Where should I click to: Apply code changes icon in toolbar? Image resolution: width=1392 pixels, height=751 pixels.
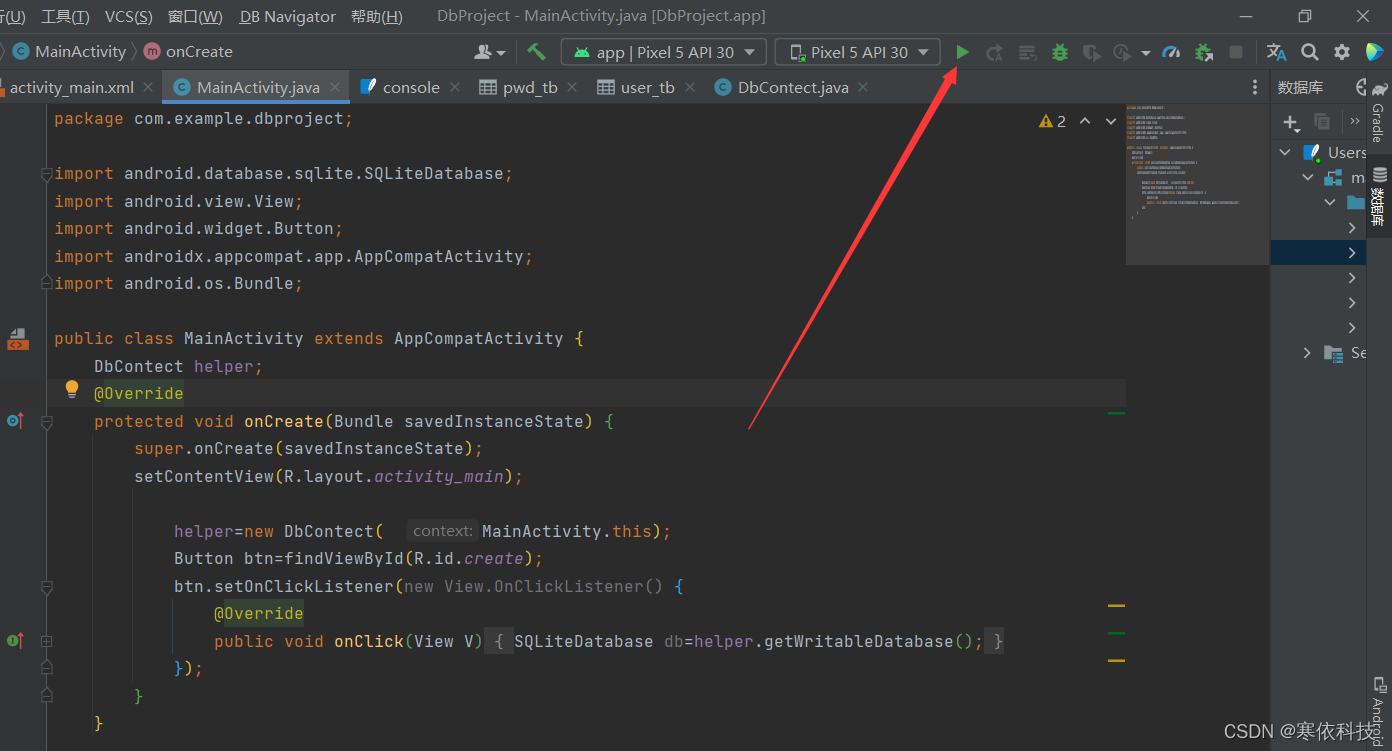click(x=1027, y=52)
